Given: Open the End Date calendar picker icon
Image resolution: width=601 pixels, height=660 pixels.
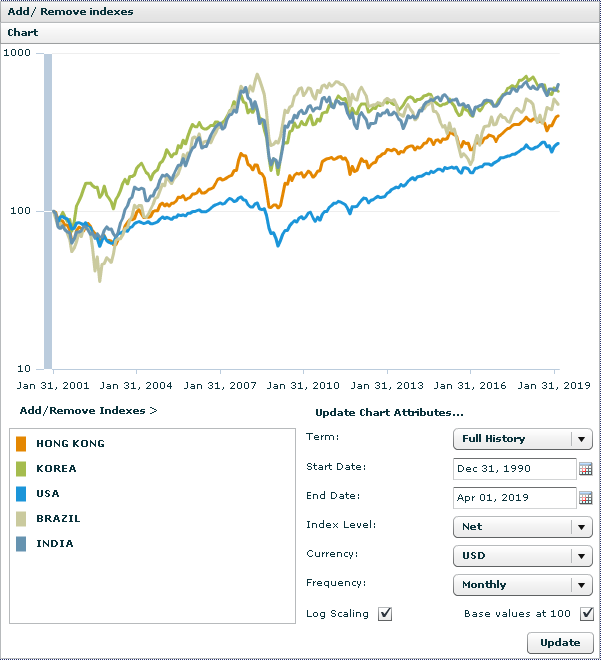Looking at the screenshot, I should click(x=586, y=497).
